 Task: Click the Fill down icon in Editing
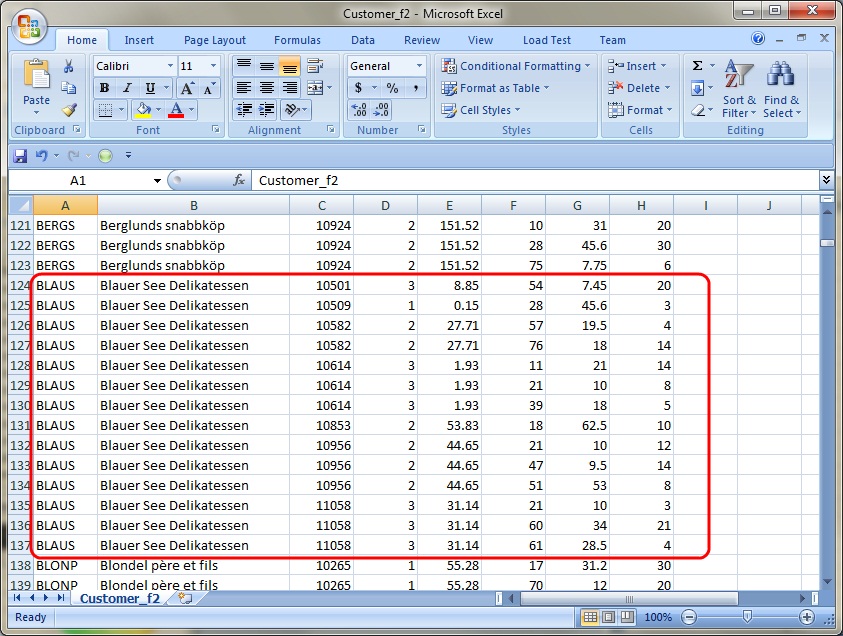697,88
